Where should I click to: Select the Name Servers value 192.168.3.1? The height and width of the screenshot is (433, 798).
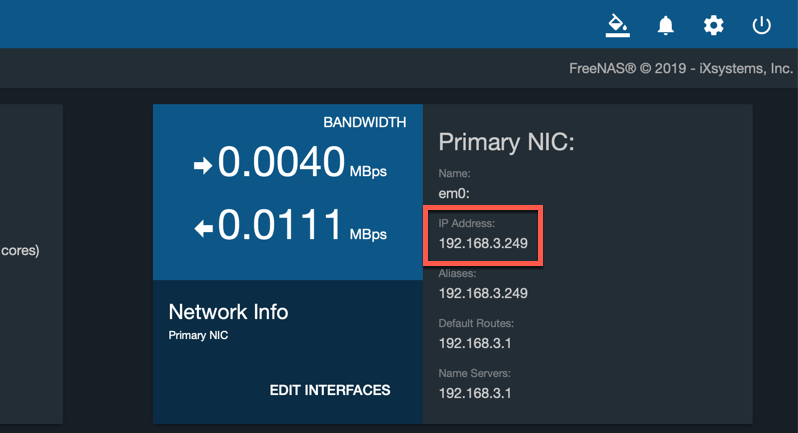[x=475, y=393]
